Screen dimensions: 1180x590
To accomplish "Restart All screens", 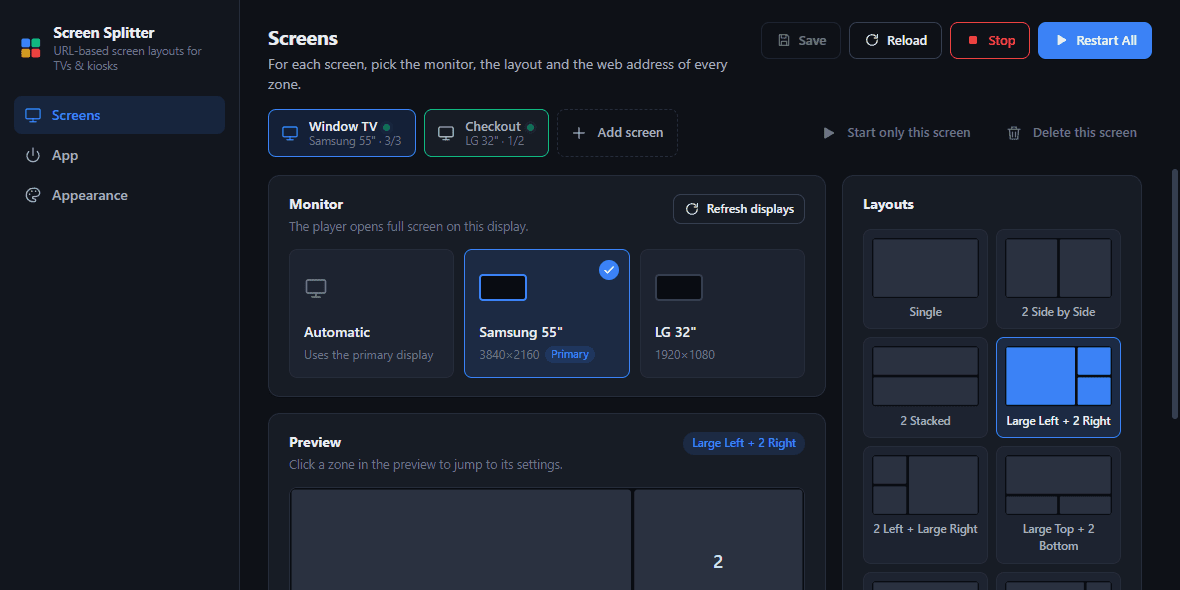I will (1095, 41).
